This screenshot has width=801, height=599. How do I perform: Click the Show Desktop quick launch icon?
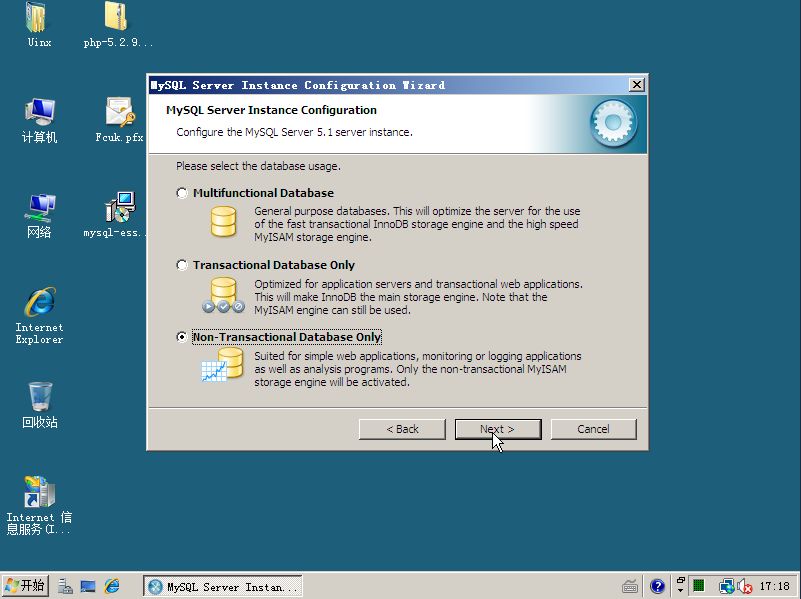tap(88, 586)
